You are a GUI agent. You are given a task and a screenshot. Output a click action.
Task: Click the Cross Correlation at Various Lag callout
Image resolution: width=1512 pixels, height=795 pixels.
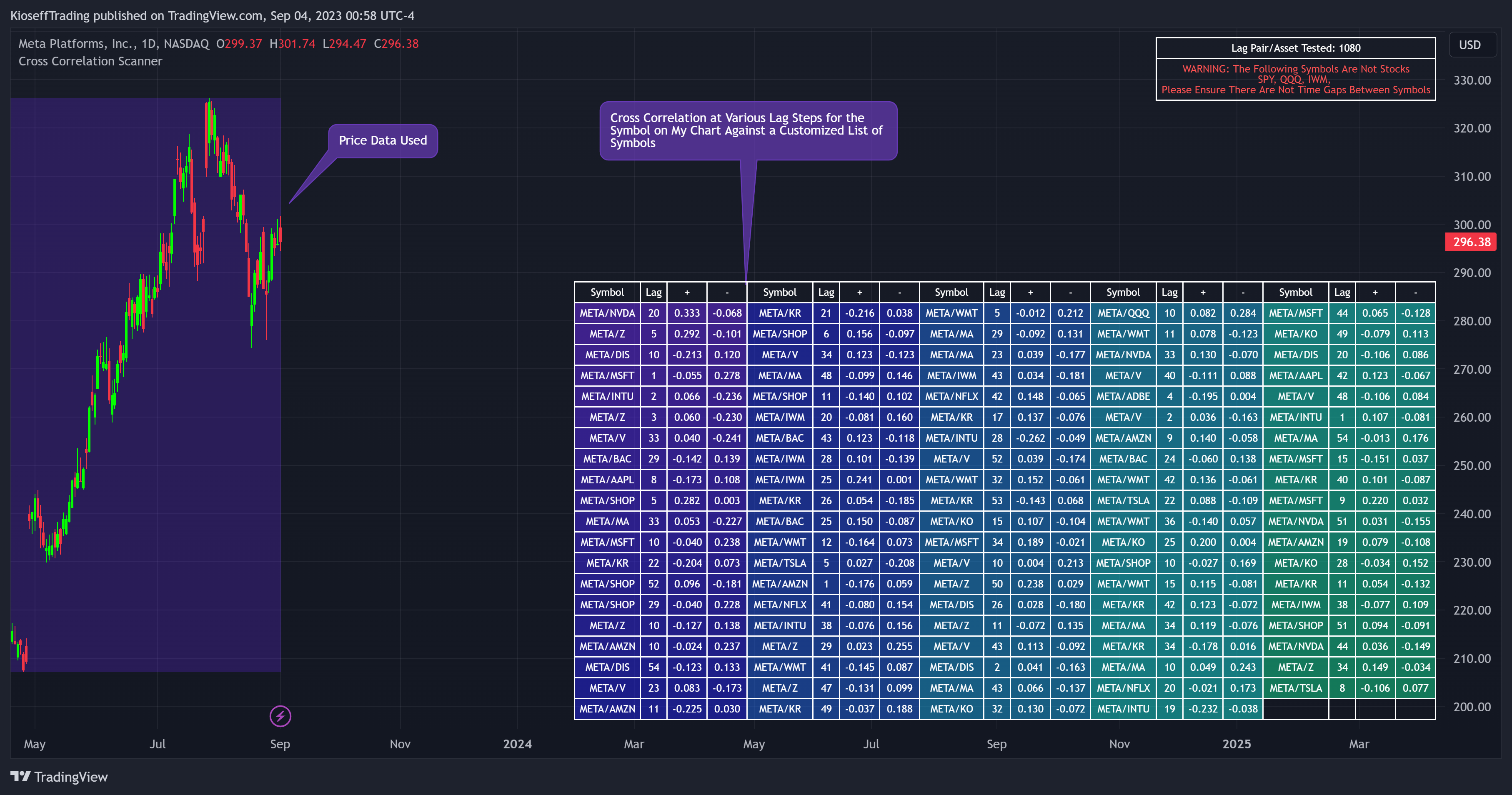[x=748, y=130]
